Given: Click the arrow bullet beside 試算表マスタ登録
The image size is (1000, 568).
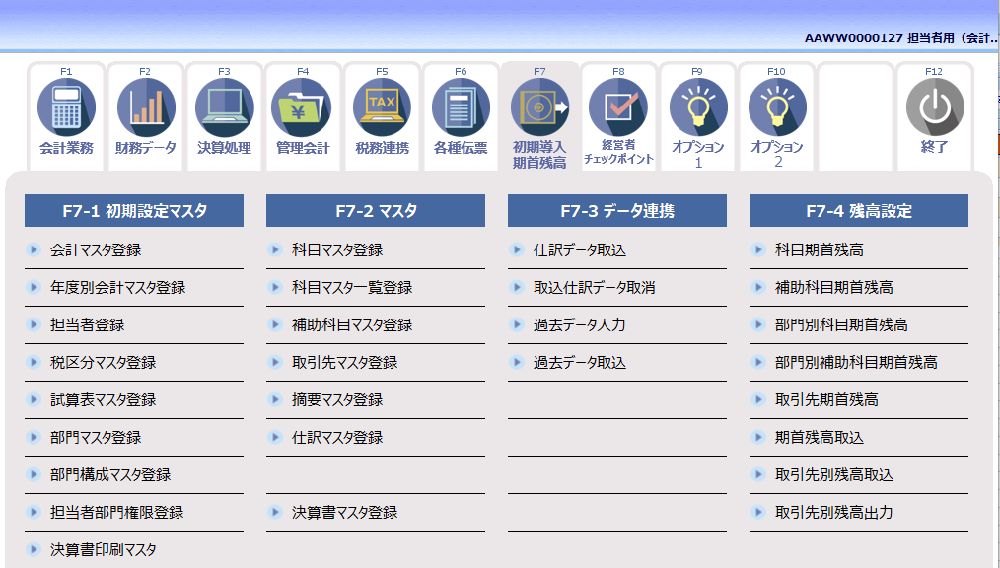Looking at the screenshot, I should click(33, 399).
